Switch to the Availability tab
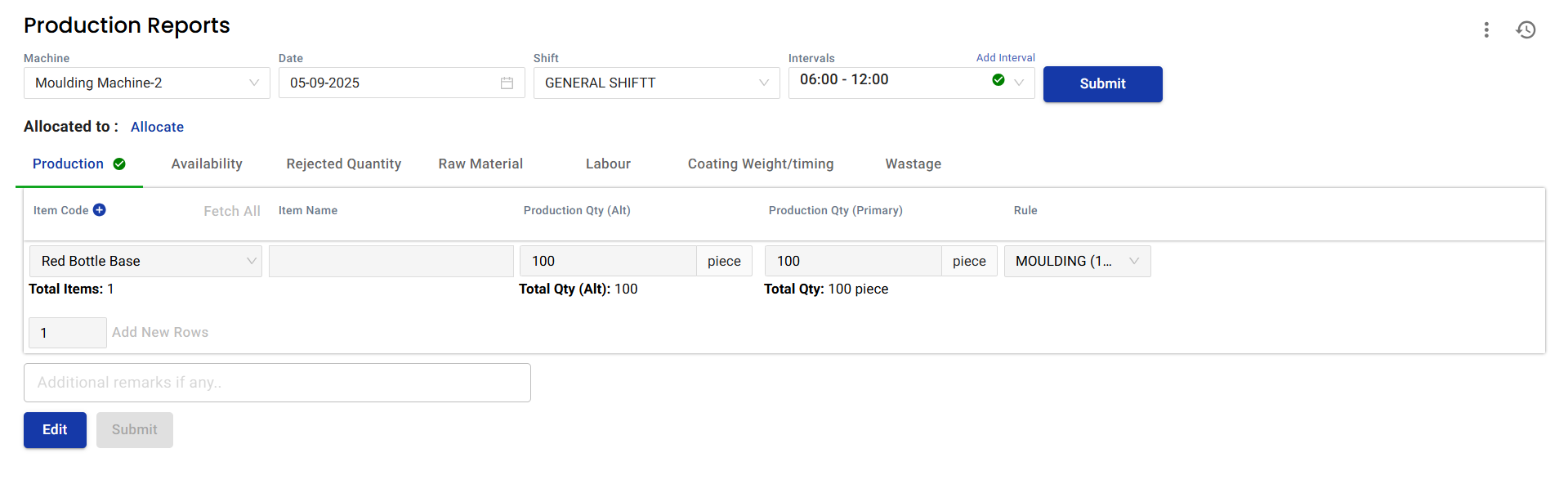 207,164
